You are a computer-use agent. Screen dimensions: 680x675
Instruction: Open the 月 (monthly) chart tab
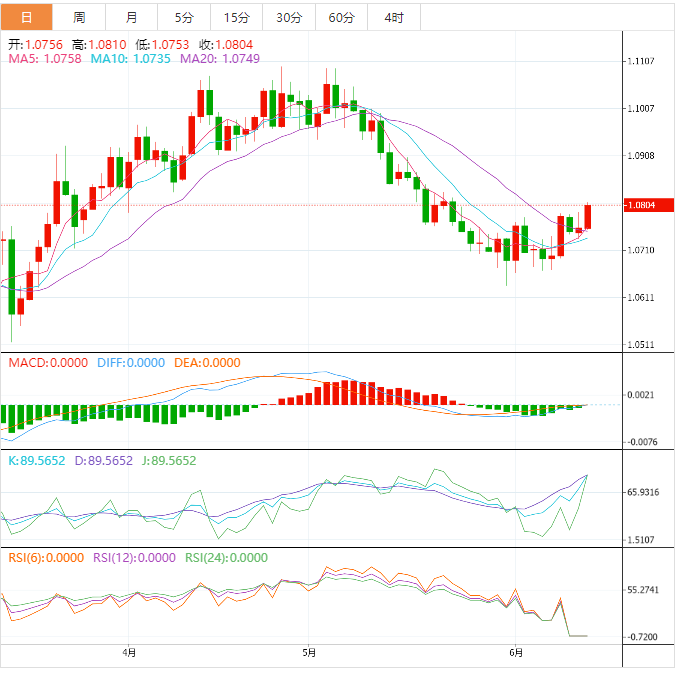pos(132,17)
